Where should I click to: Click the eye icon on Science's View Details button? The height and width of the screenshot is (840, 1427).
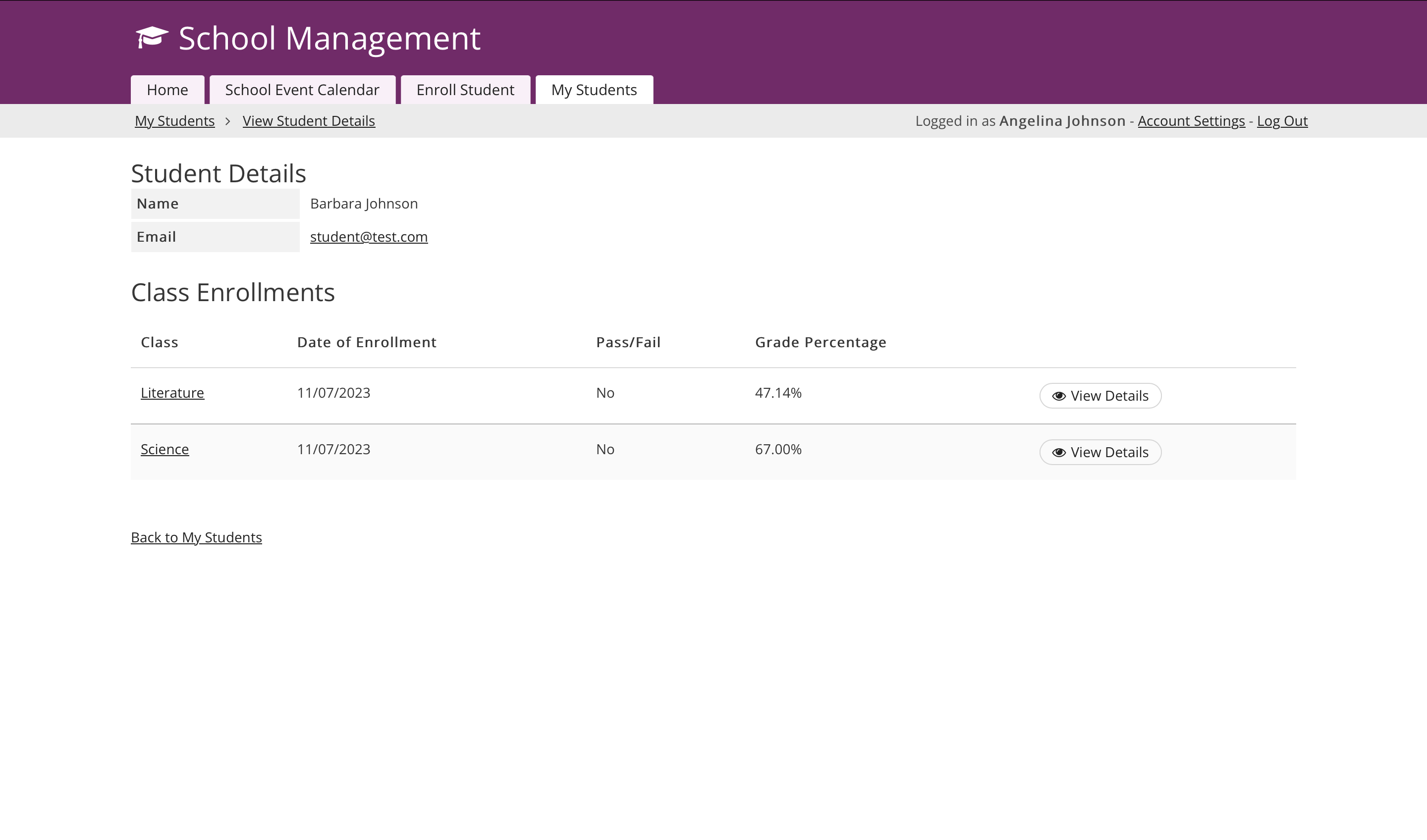coord(1058,452)
